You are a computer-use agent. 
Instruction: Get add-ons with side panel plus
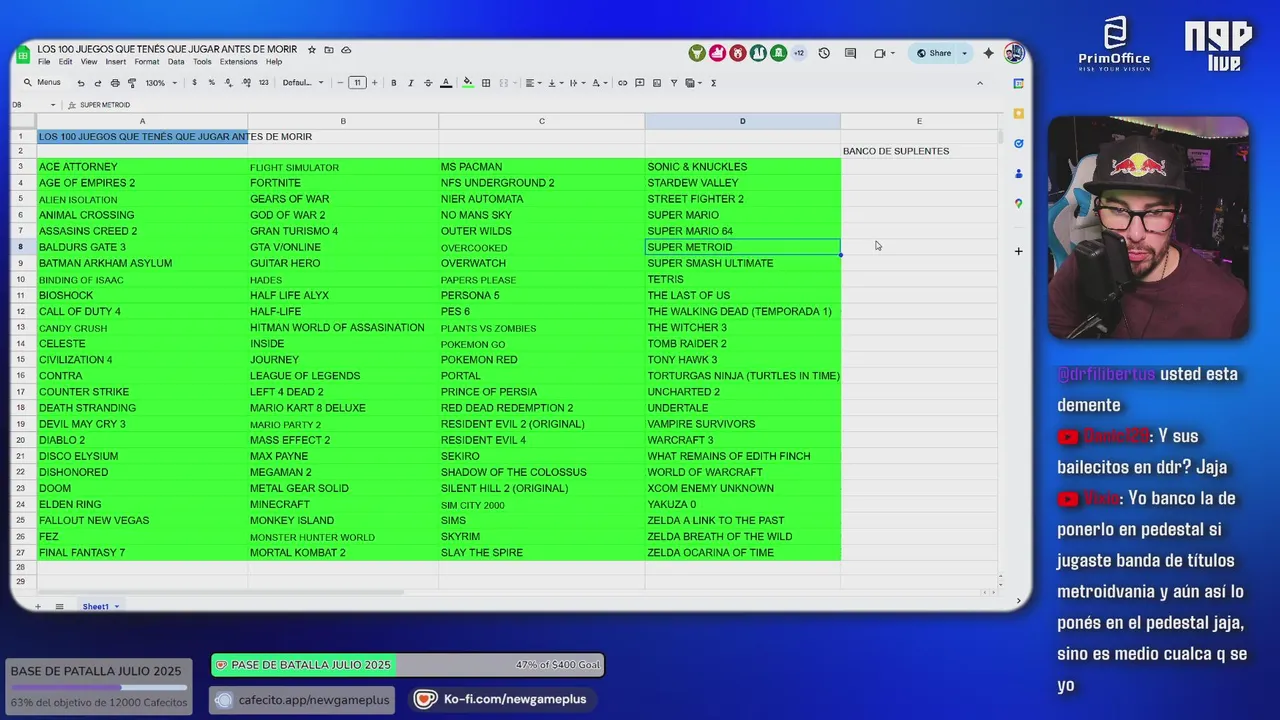point(1019,251)
